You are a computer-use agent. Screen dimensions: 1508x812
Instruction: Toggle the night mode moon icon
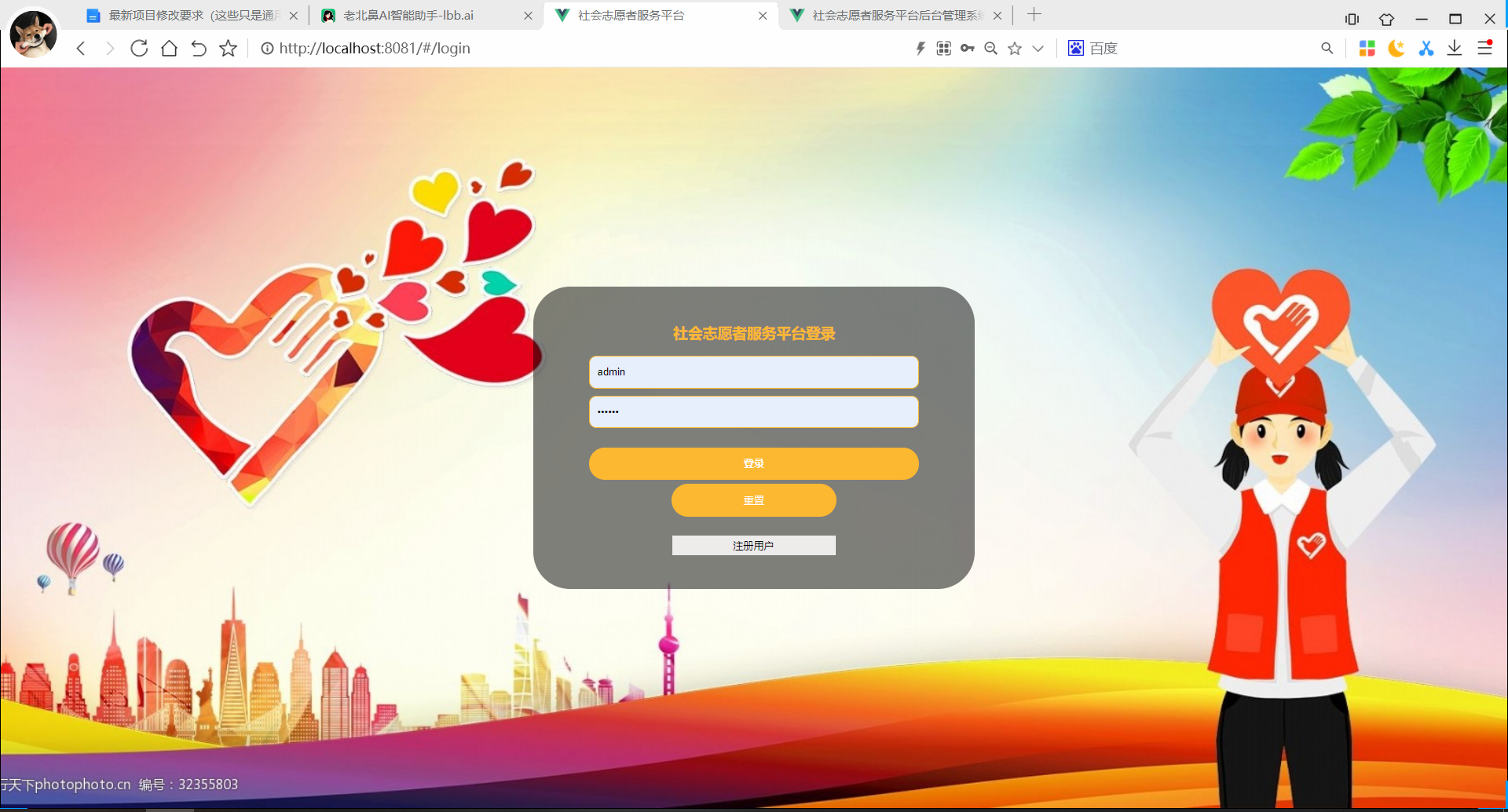click(1396, 49)
